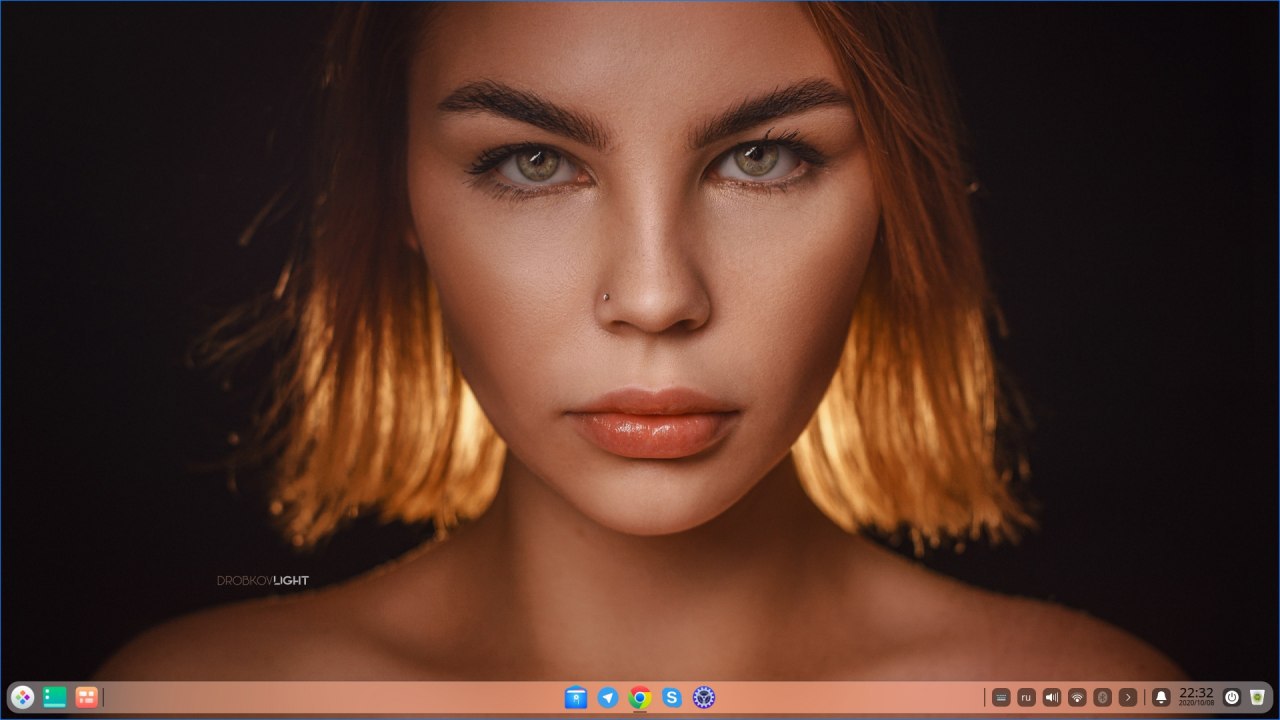Switch the 'ru' keyboard layout indicator
The image size is (1280, 720).
point(1026,697)
